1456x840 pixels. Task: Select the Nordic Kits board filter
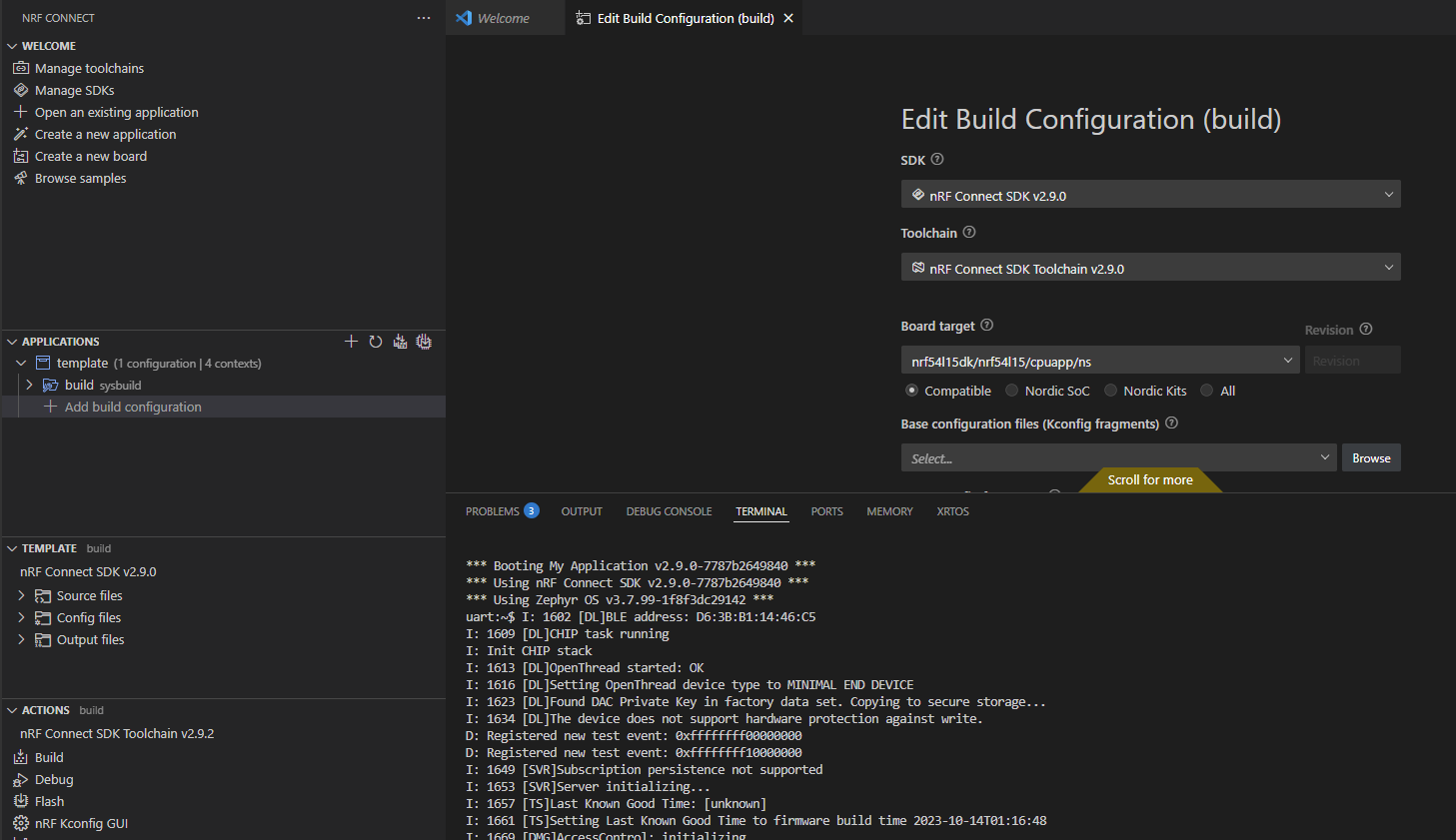[x=1110, y=391]
